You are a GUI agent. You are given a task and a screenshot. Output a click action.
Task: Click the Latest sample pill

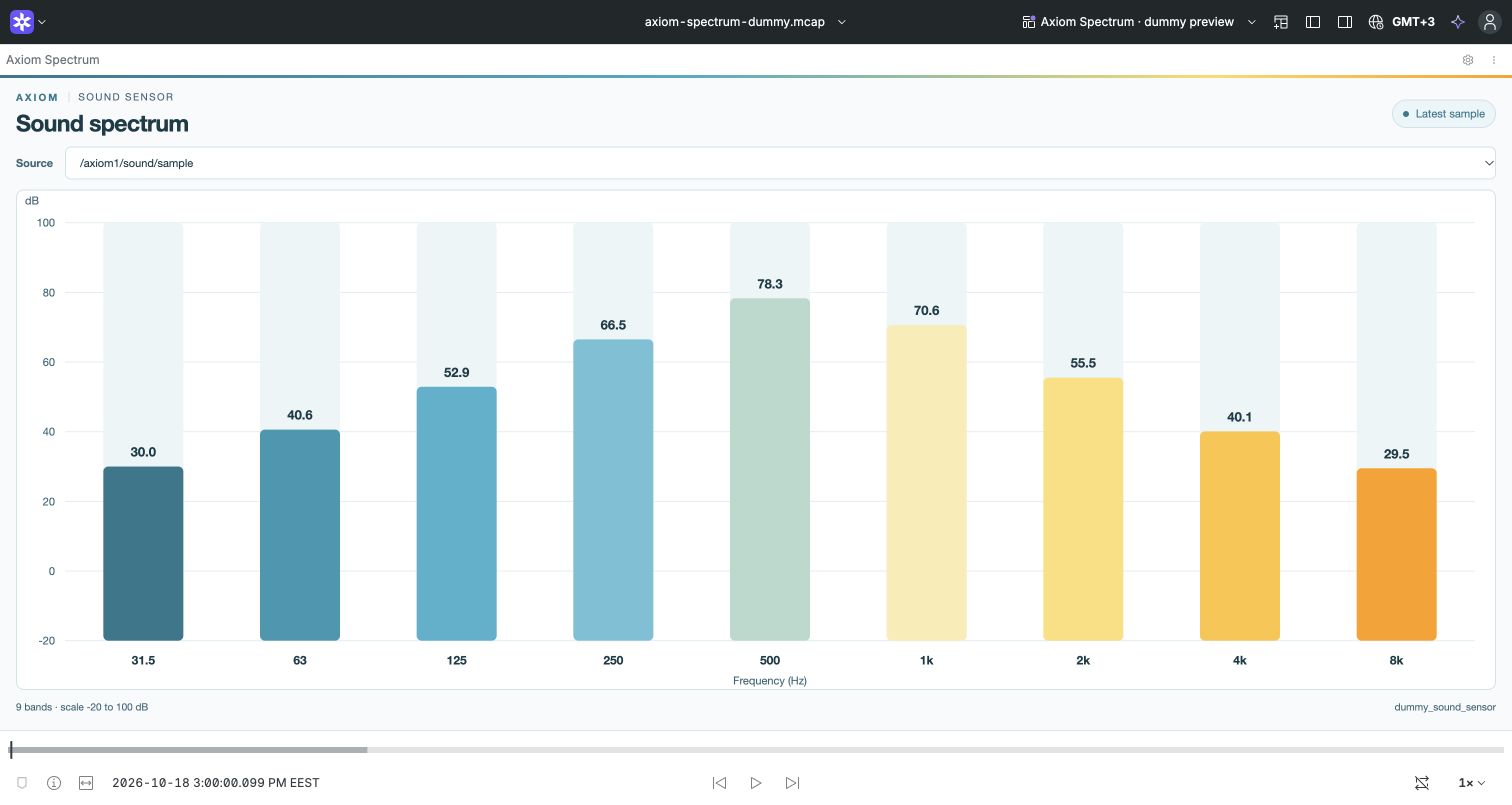pos(1443,114)
